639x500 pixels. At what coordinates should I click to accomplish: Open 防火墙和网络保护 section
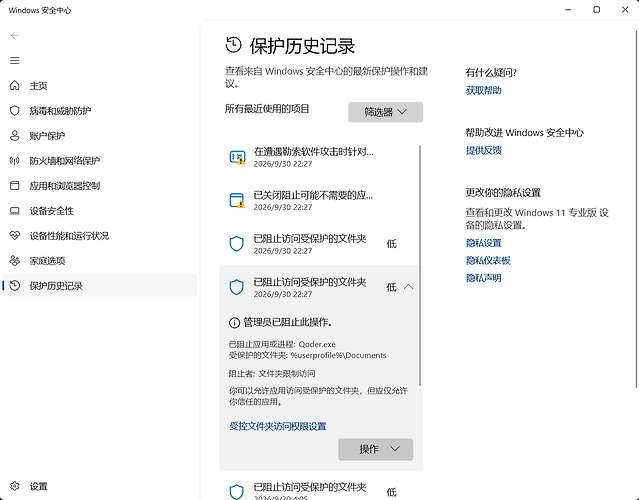(x=99, y=161)
